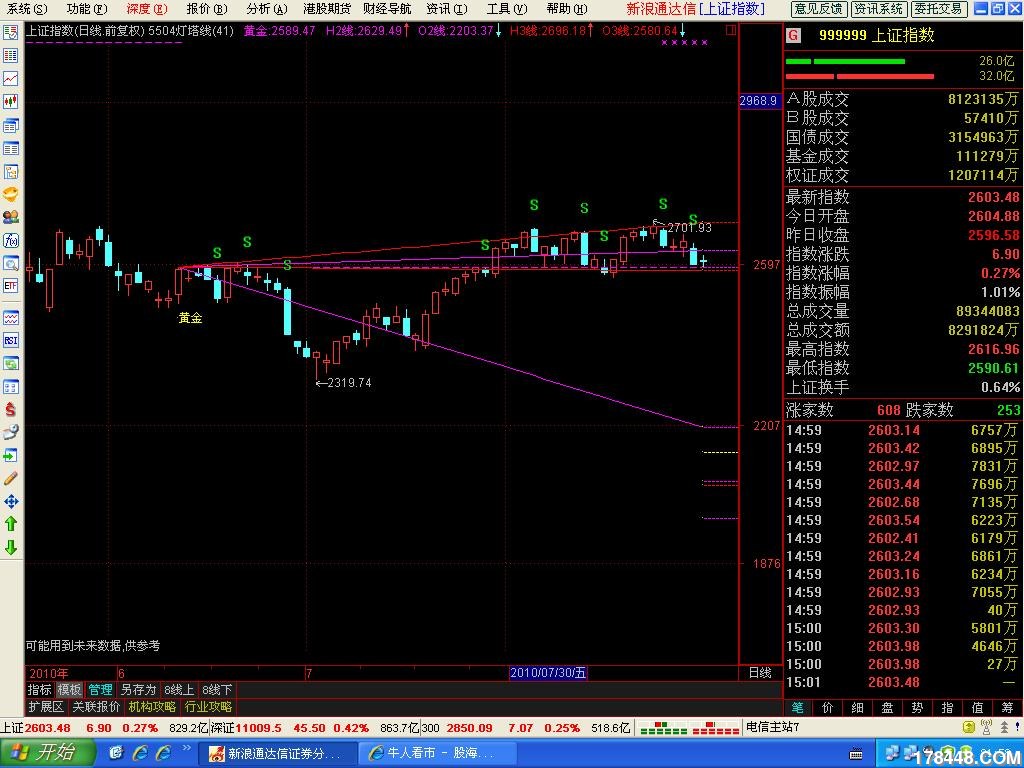Viewport: 1024px width, 768px height.
Task: Click the Windows 开始 start button
Action: (47, 753)
